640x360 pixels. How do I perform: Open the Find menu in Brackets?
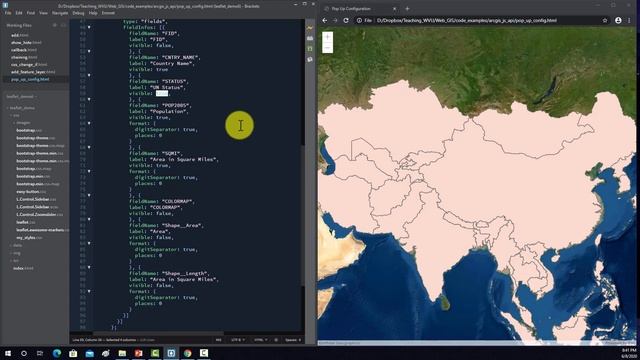[x=31, y=13]
